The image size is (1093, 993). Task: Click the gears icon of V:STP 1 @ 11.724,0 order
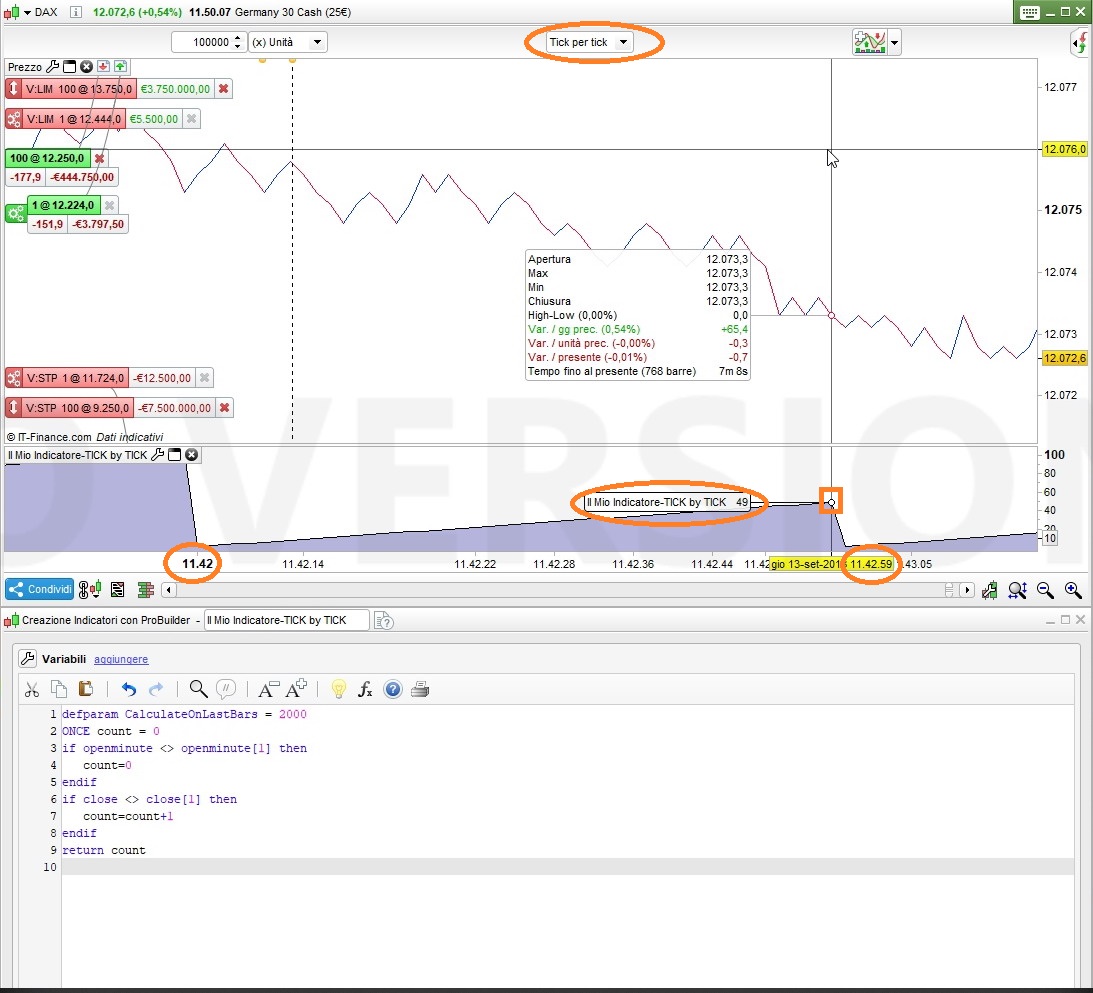pos(14,378)
